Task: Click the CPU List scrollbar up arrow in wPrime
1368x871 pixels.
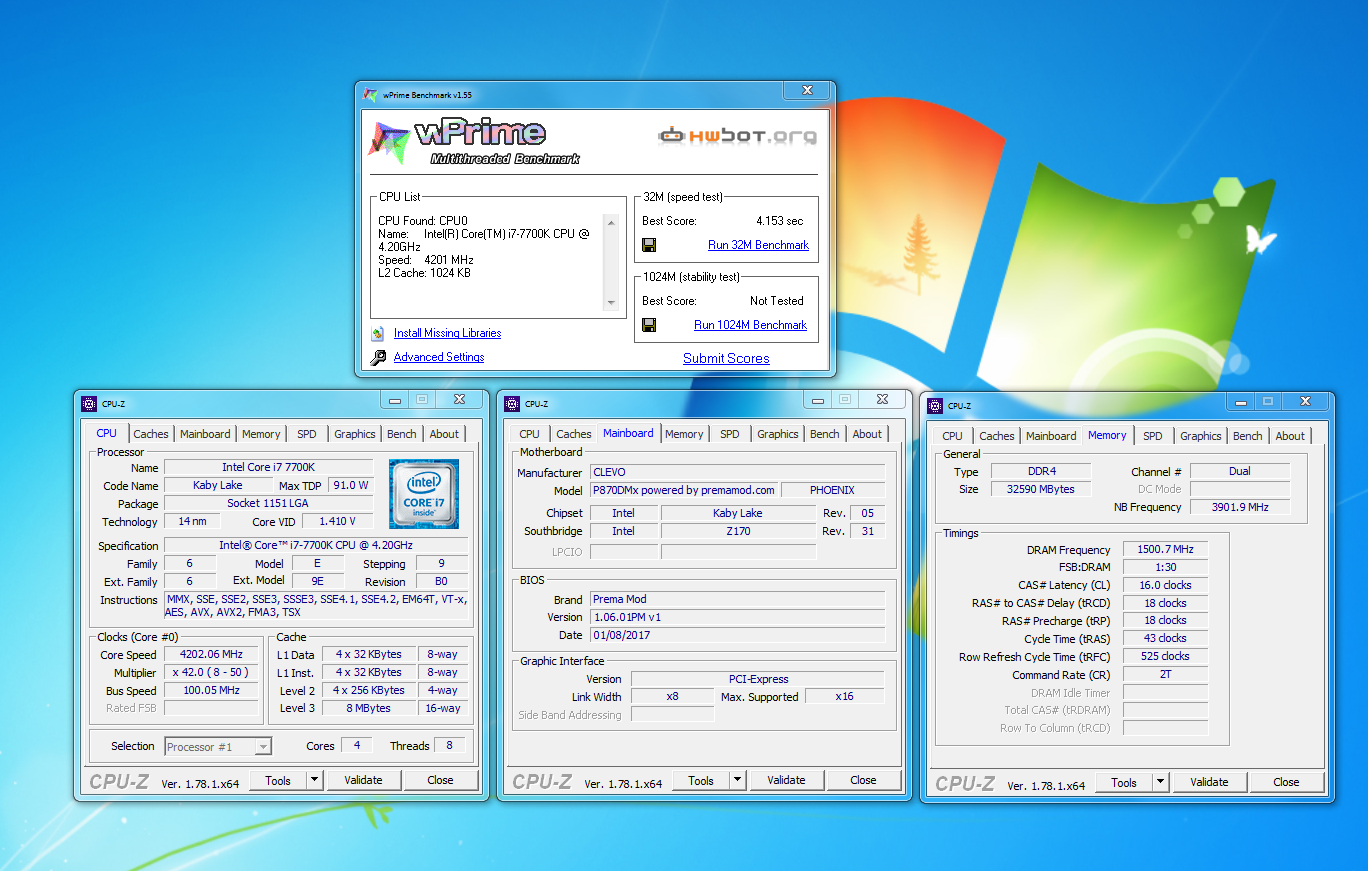Action: [611, 221]
